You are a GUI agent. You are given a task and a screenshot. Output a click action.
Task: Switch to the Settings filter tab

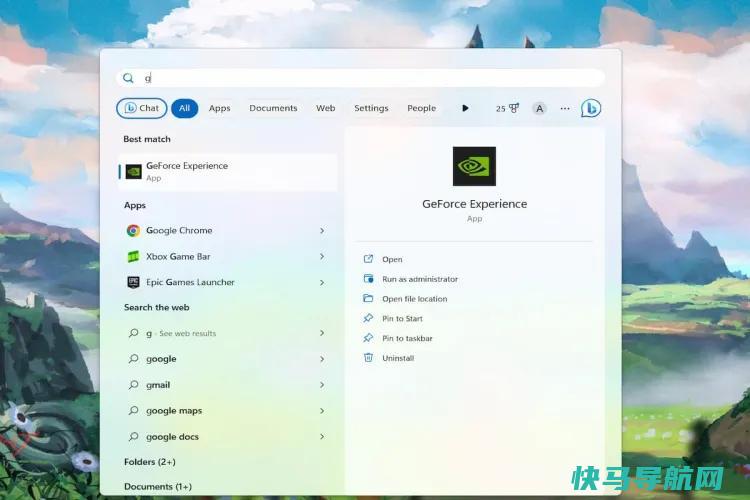pyautogui.click(x=371, y=108)
